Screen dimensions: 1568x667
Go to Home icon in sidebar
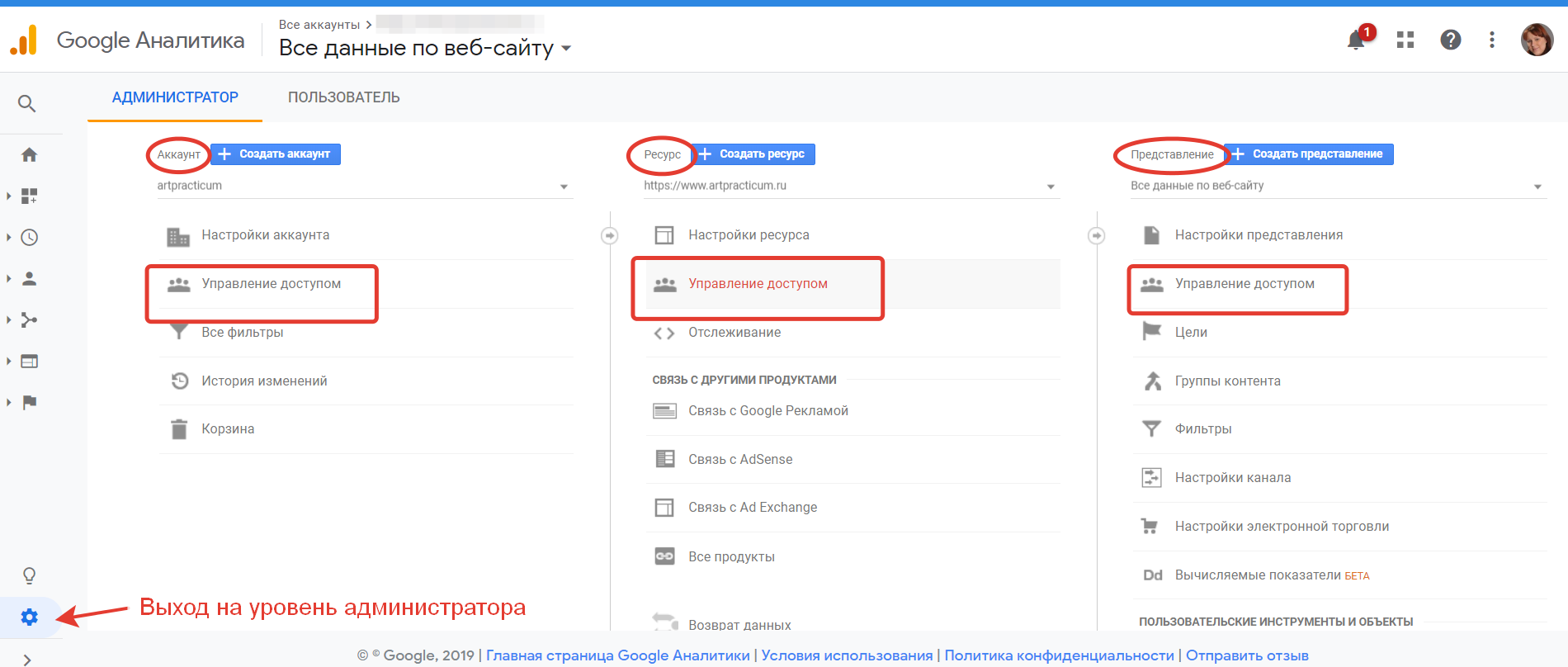pos(30,154)
